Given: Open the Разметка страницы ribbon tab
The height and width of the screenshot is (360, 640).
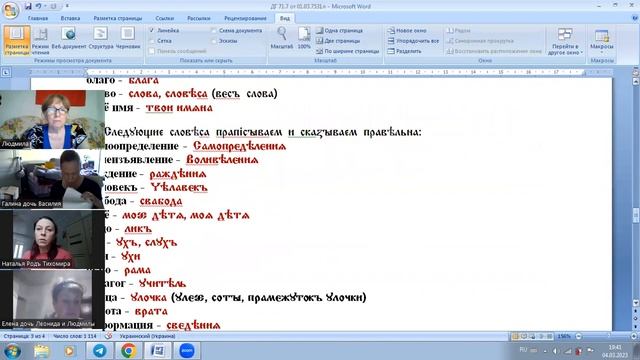Looking at the screenshot, I should pyautogui.click(x=118, y=18).
